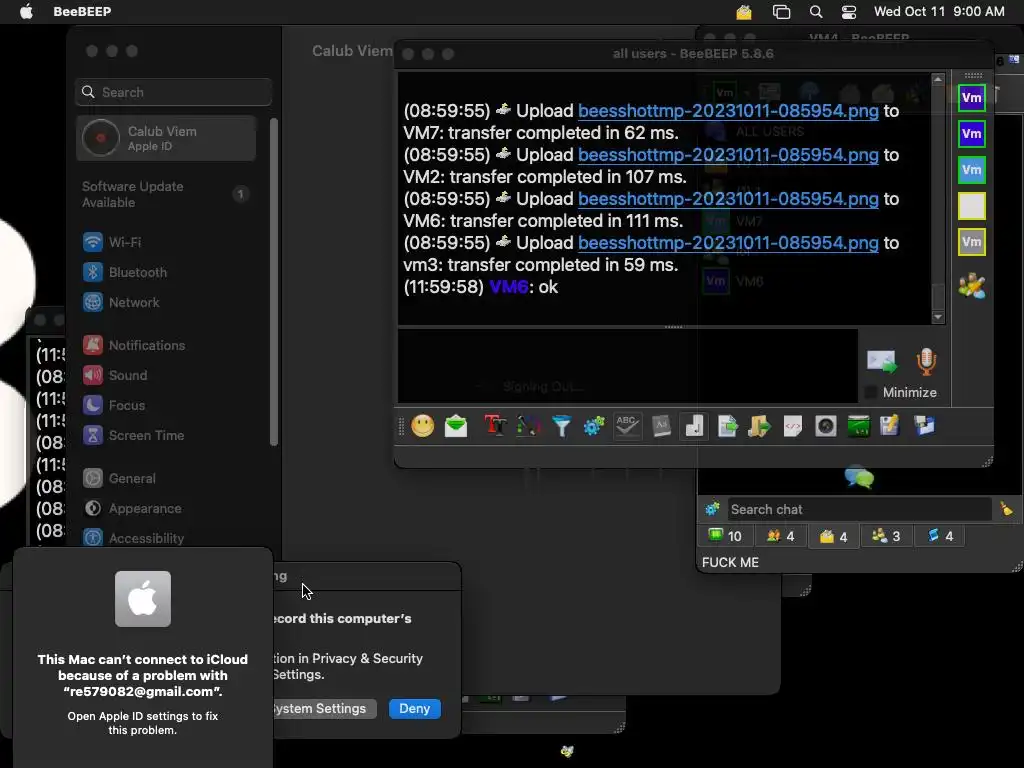Select the light blue Vm user avatar
Image resolution: width=1024 pixels, height=768 pixels.
coord(972,170)
